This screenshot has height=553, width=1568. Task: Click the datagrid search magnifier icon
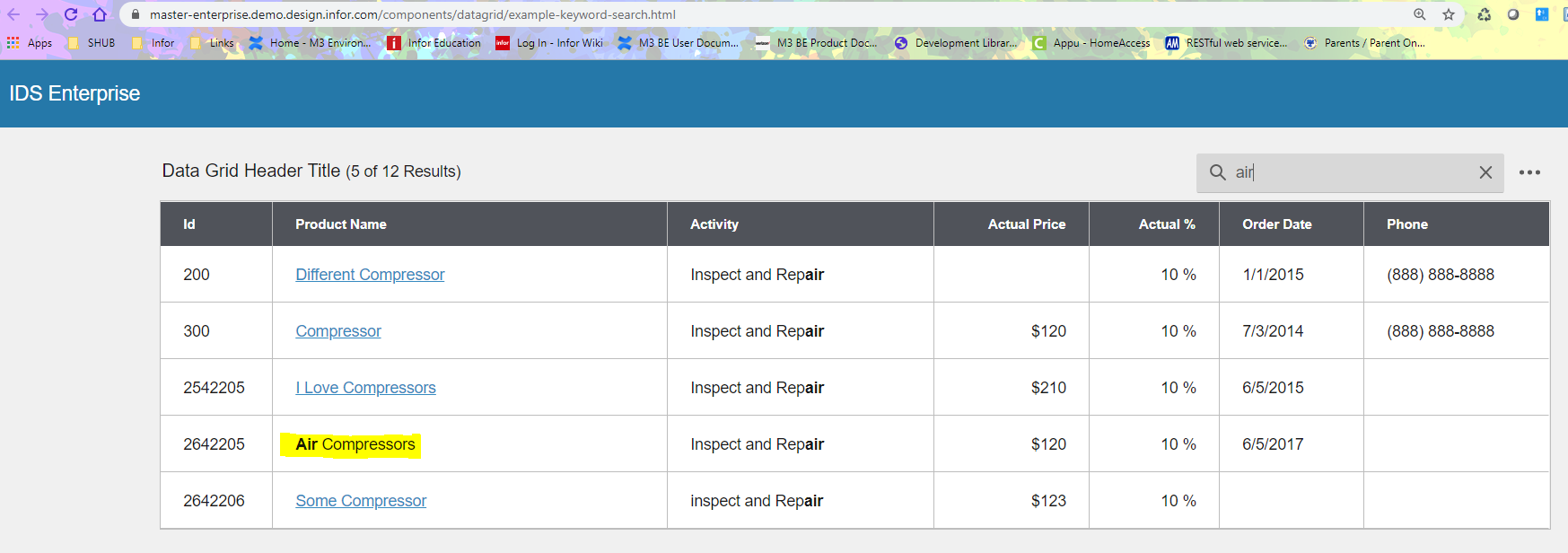pyautogui.click(x=1218, y=172)
